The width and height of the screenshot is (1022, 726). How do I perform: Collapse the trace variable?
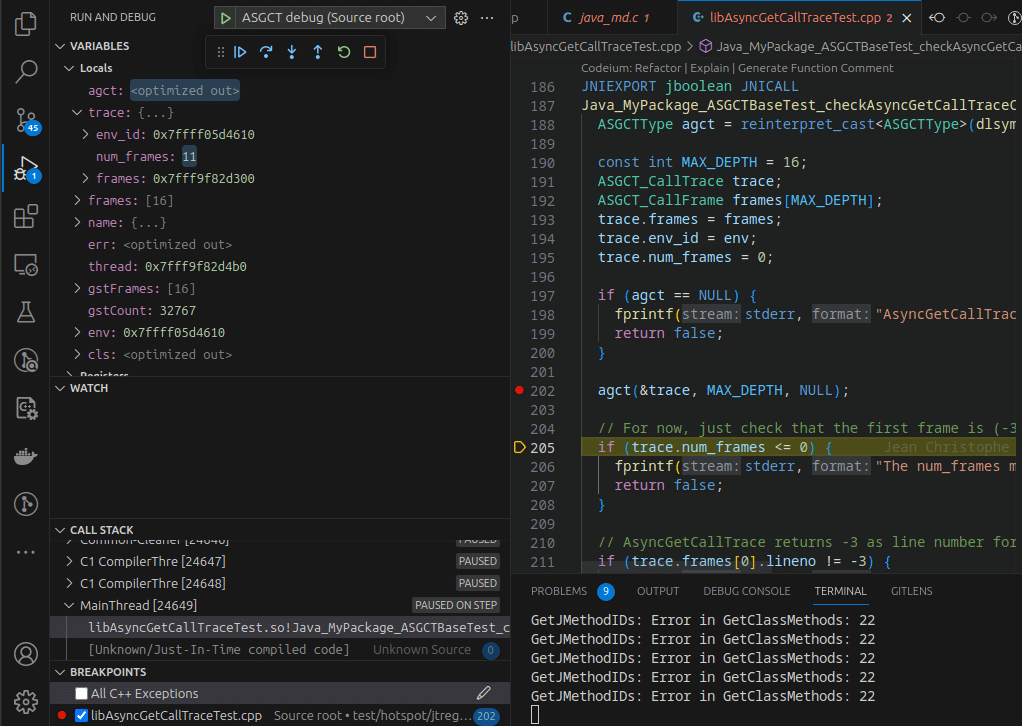pyautogui.click(x=77, y=113)
